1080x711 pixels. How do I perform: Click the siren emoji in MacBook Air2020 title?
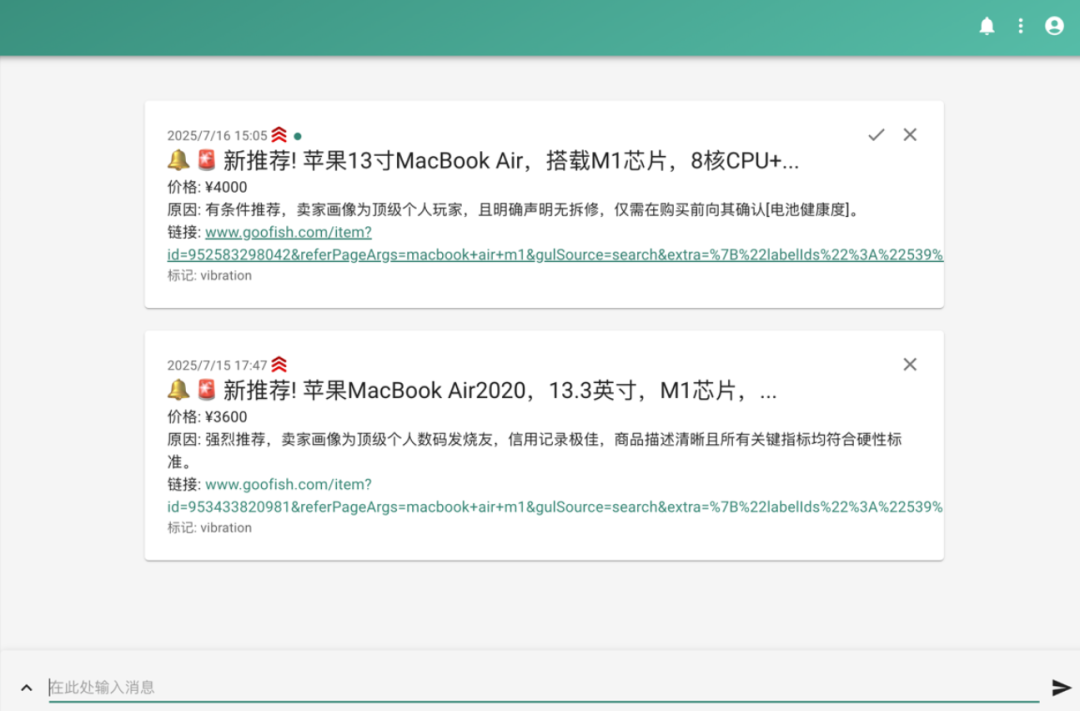coord(206,389)
